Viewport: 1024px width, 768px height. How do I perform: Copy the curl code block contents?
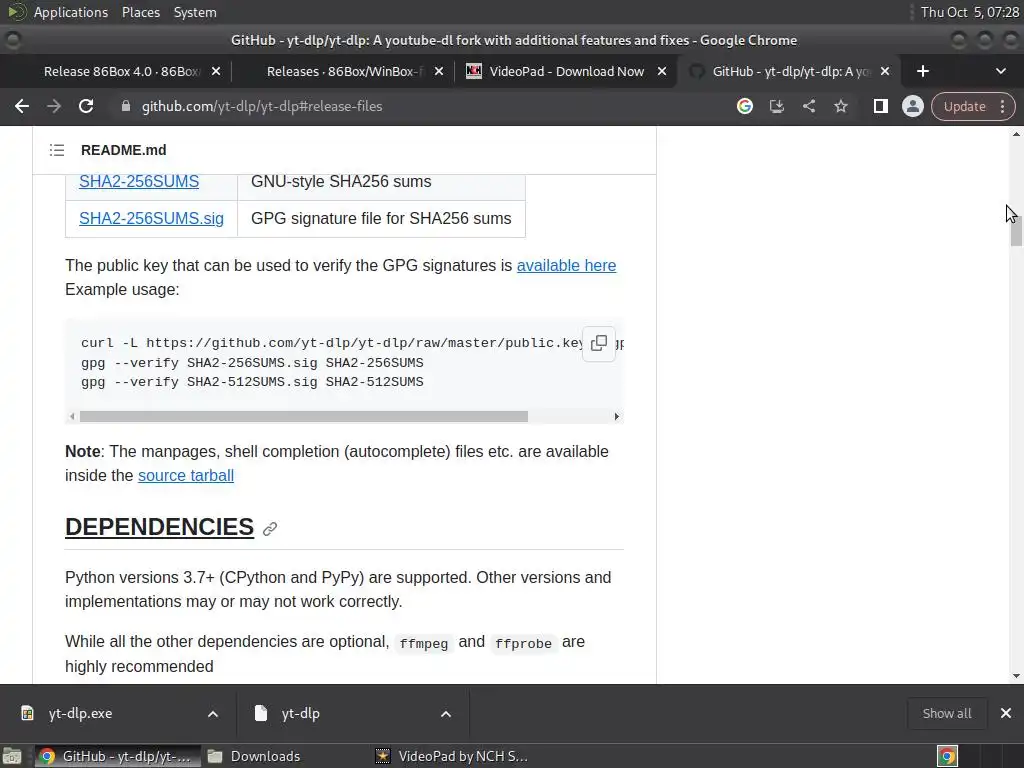pyautogui.click(x=599, y=343)
